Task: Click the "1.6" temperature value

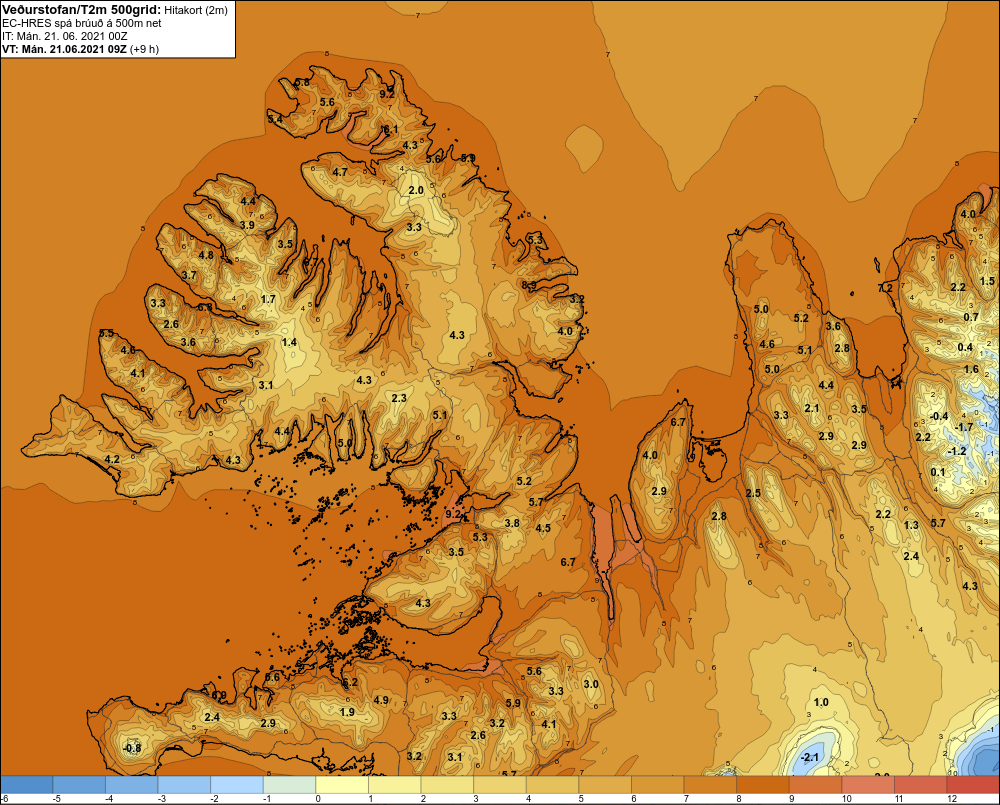Action: (x=971, y=369)
